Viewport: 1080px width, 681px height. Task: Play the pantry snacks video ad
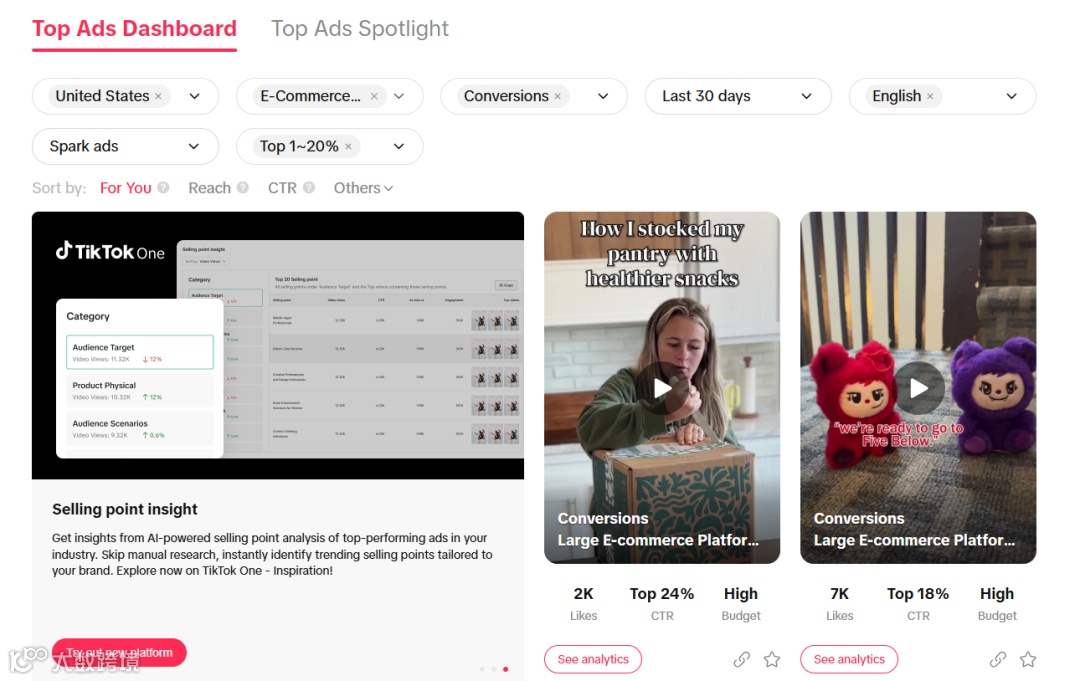[662, 388]
